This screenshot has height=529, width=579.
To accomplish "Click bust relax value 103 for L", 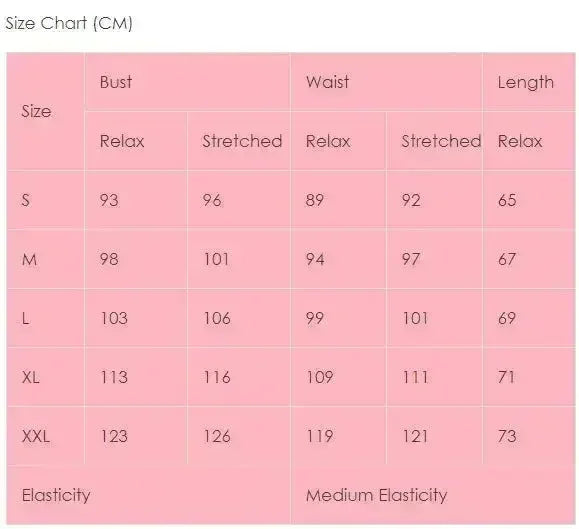I will click(114, 318).
